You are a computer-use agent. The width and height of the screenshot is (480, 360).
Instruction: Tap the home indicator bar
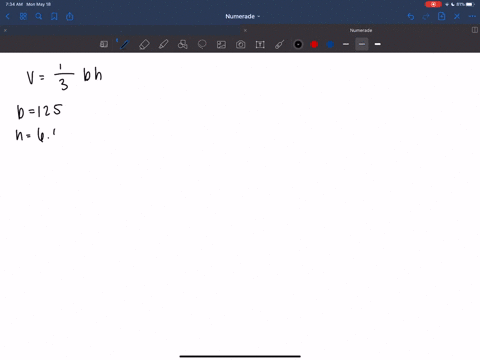240,356
